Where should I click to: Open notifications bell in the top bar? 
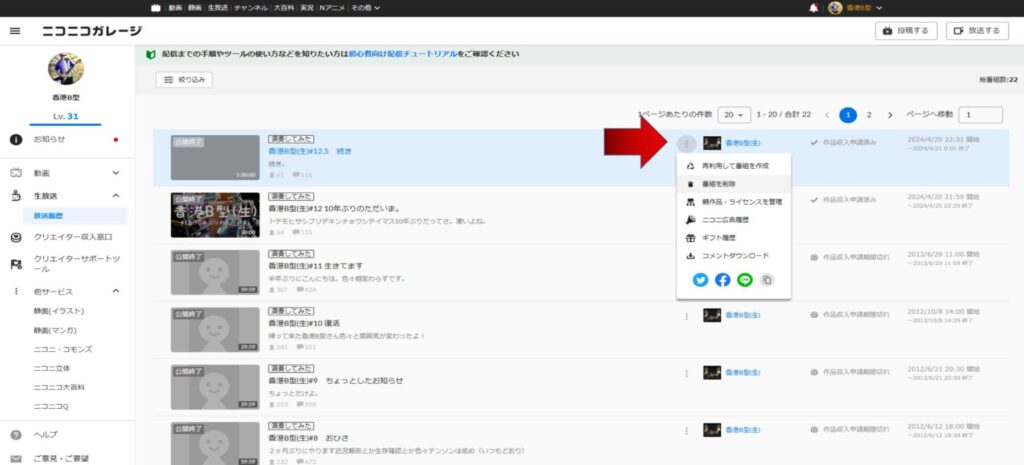pyautogui.click(x=814, y=8)
